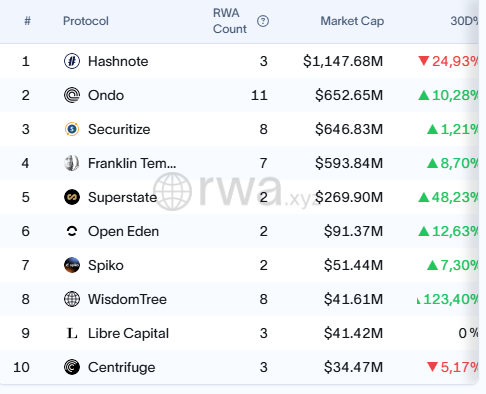Sort by the Protocol column header

click(x=86, y=21)
